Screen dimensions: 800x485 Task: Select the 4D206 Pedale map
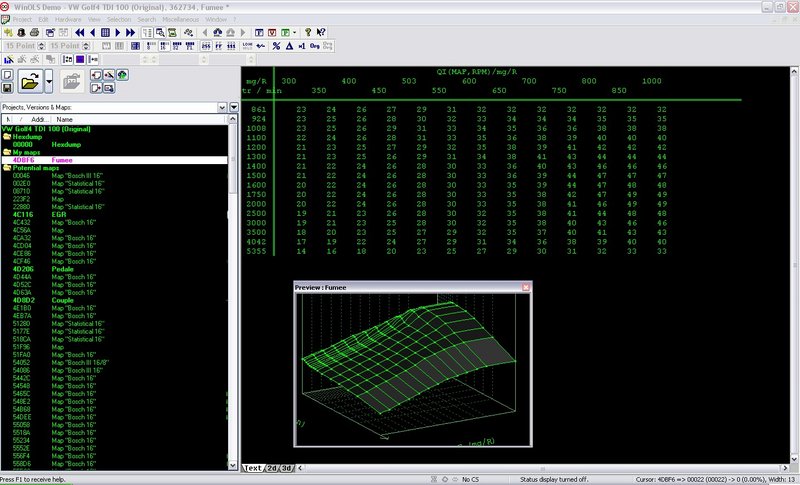click(114, 269)
